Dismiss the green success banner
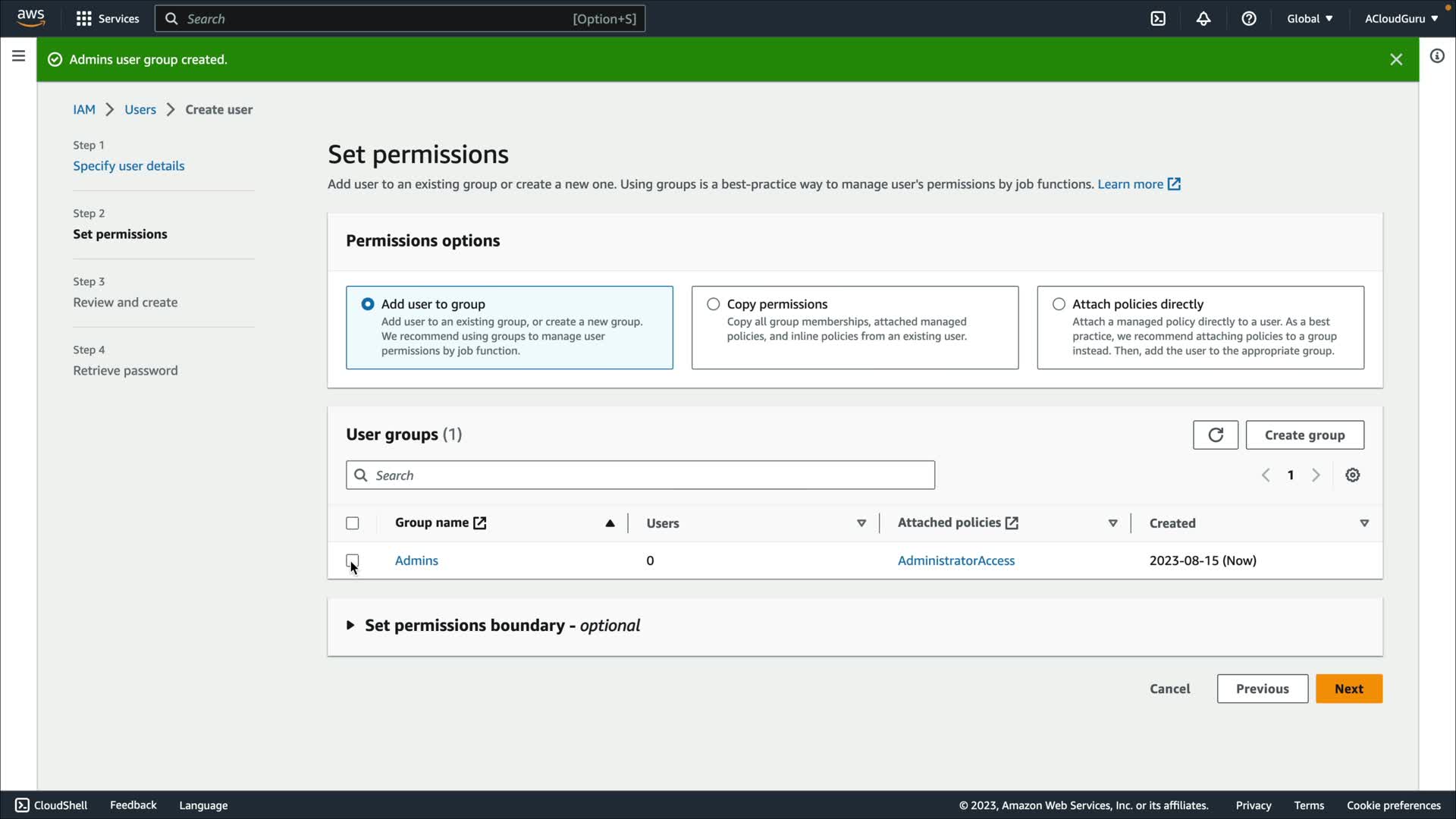This screenshot has width=1456, height=819. click(x=1396, y=59)
